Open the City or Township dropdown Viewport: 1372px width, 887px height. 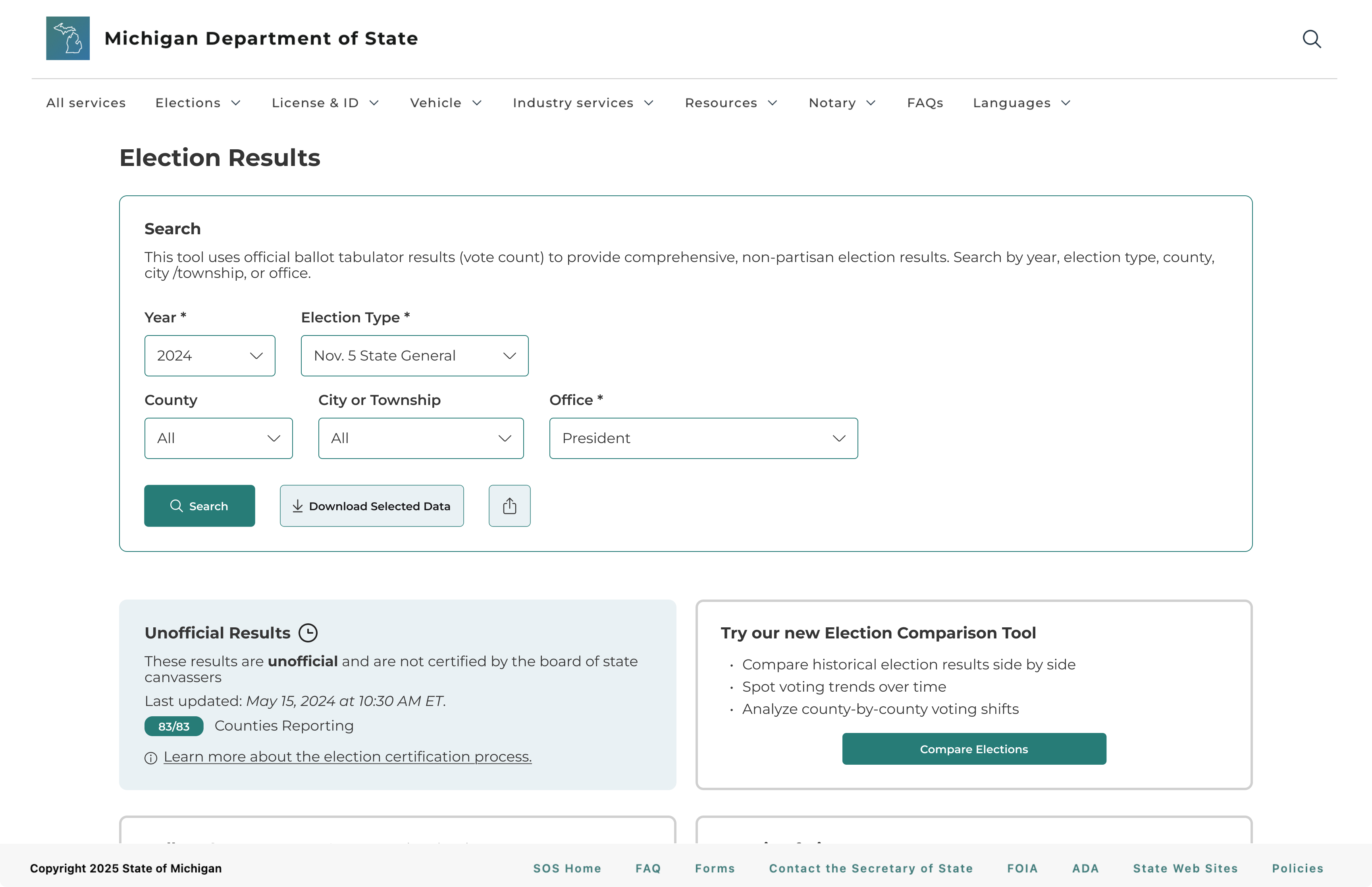(x=420, y=438)
